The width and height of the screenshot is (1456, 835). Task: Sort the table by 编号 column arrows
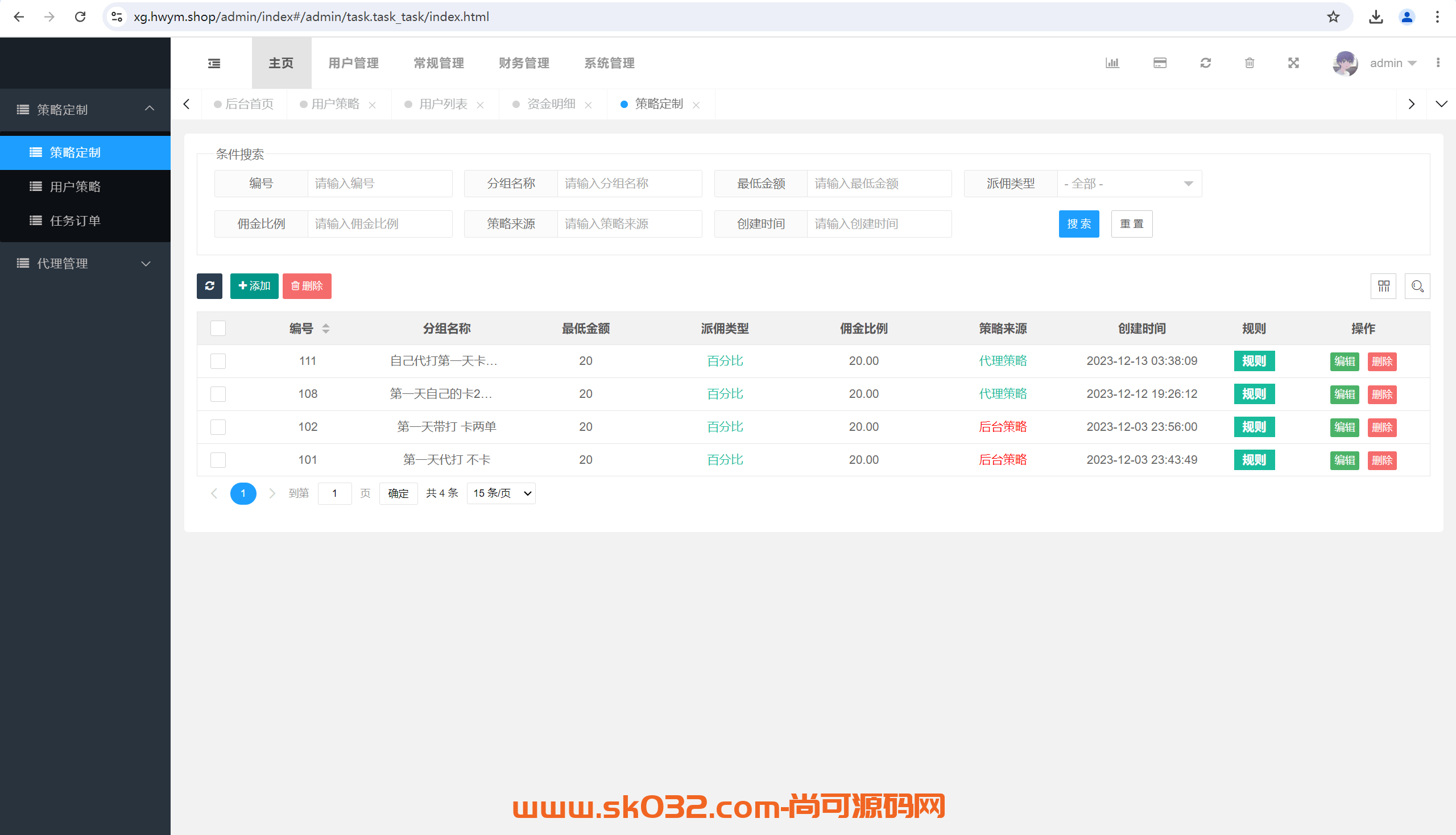325,329
